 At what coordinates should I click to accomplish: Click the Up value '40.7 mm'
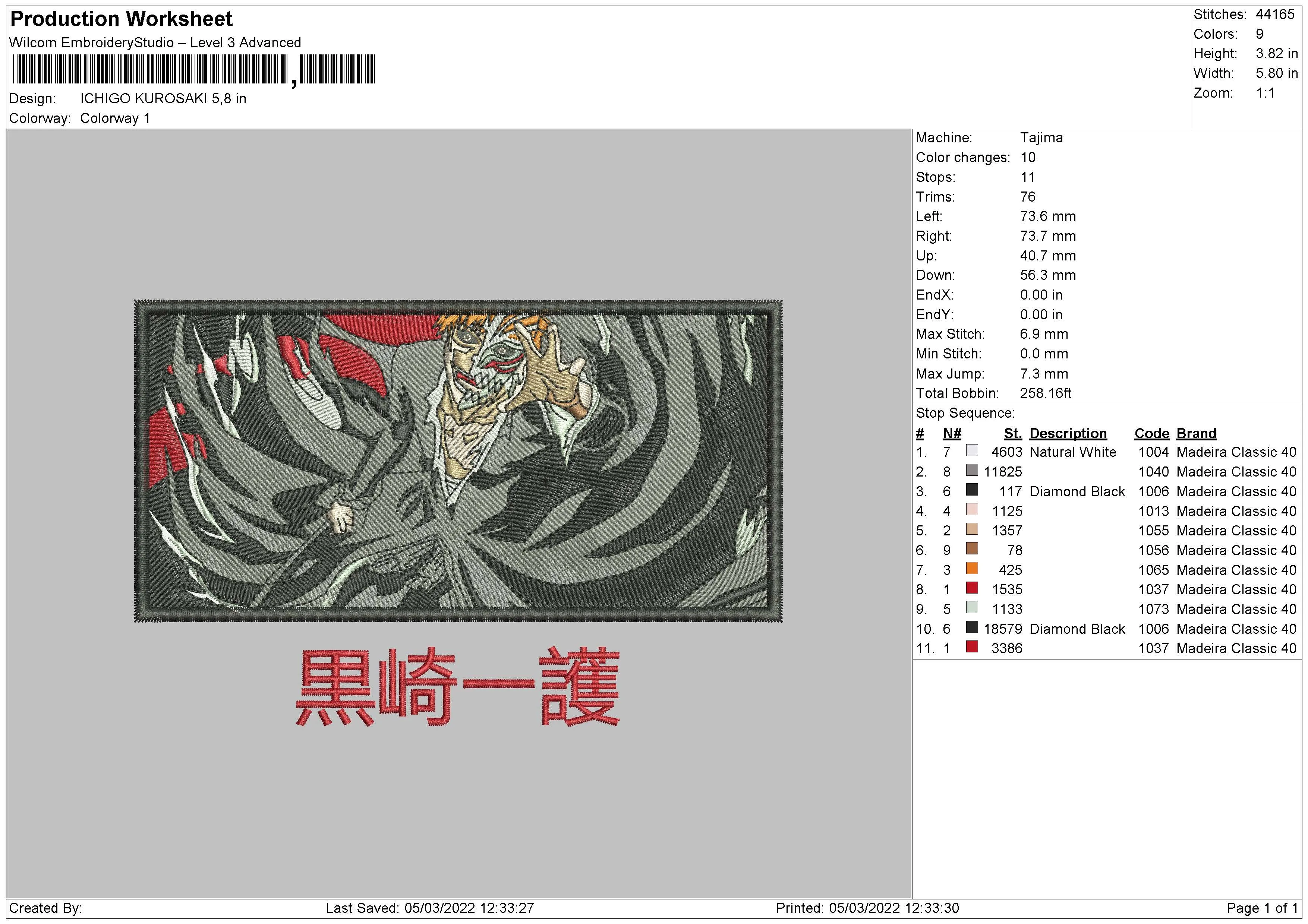(x=1048, y=256)
